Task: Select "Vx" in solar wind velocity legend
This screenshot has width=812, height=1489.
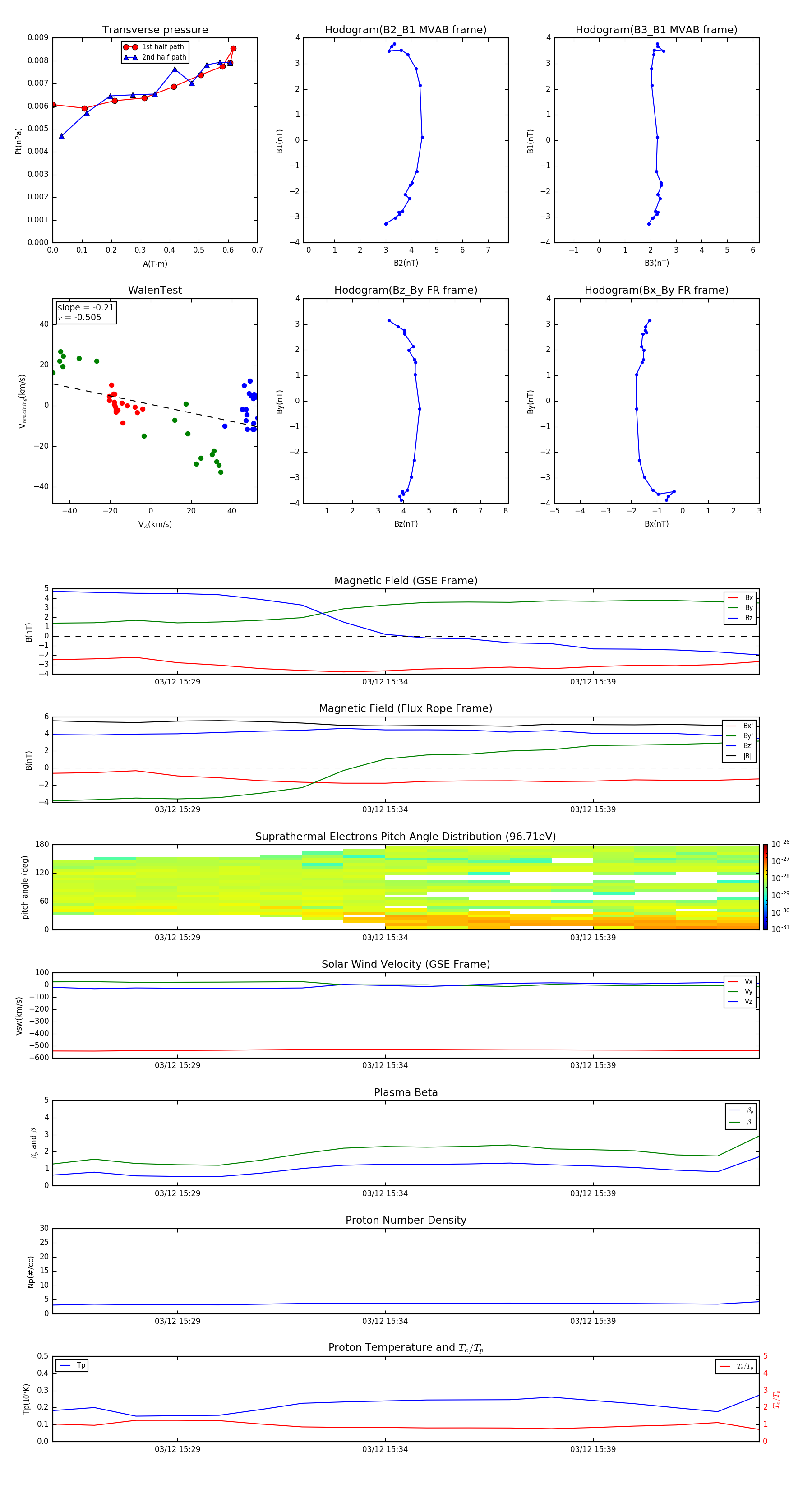Action: [x=740, y=982]
